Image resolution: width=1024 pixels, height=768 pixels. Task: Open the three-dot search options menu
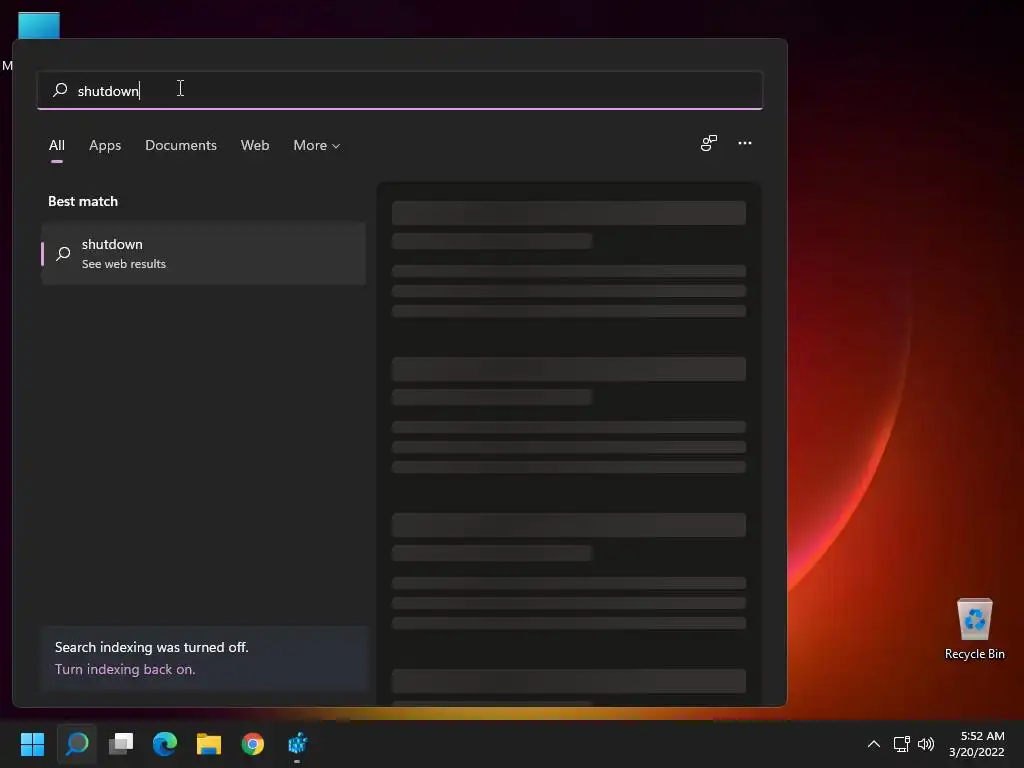point(744,143)
